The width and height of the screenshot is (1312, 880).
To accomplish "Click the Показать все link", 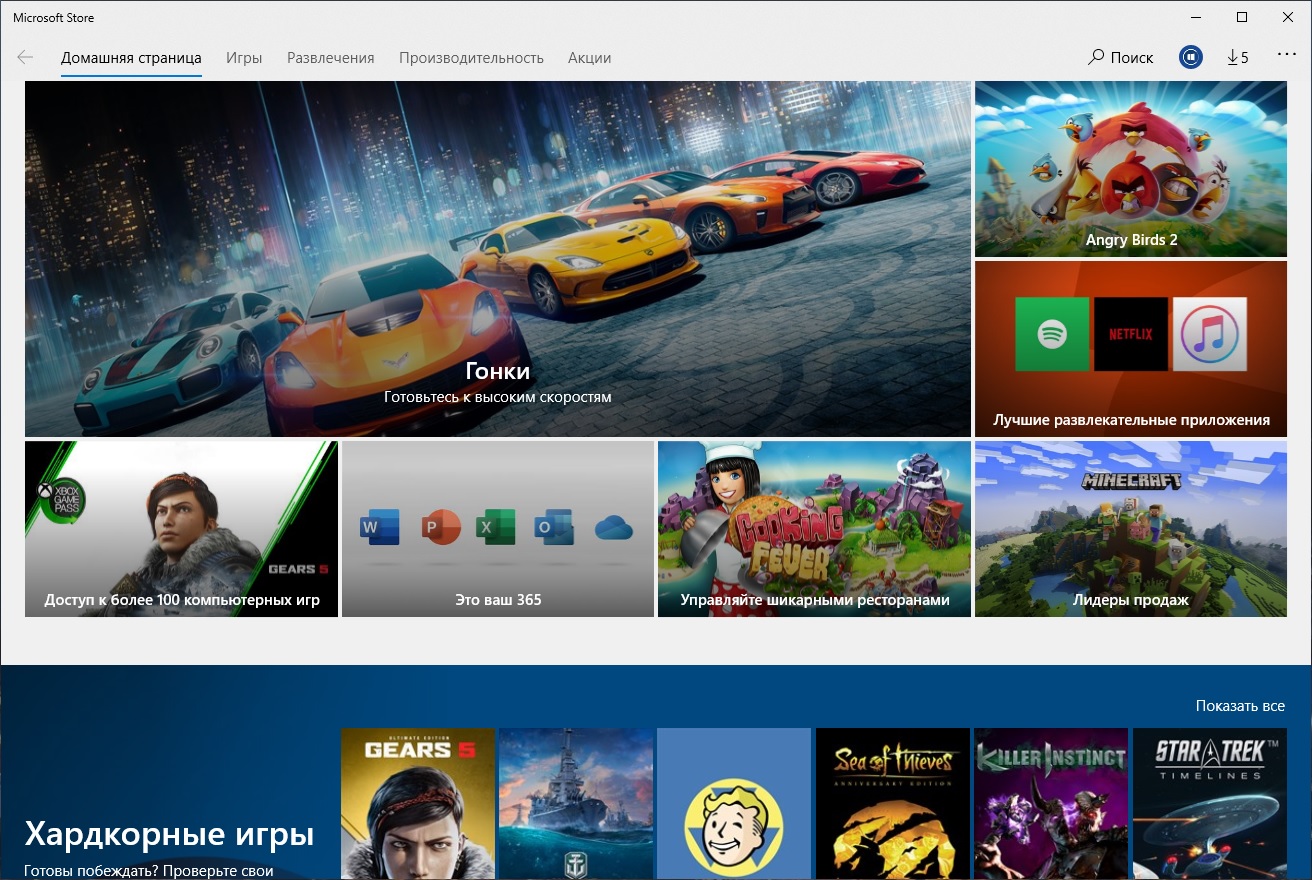I will [x=1240, y=706].
